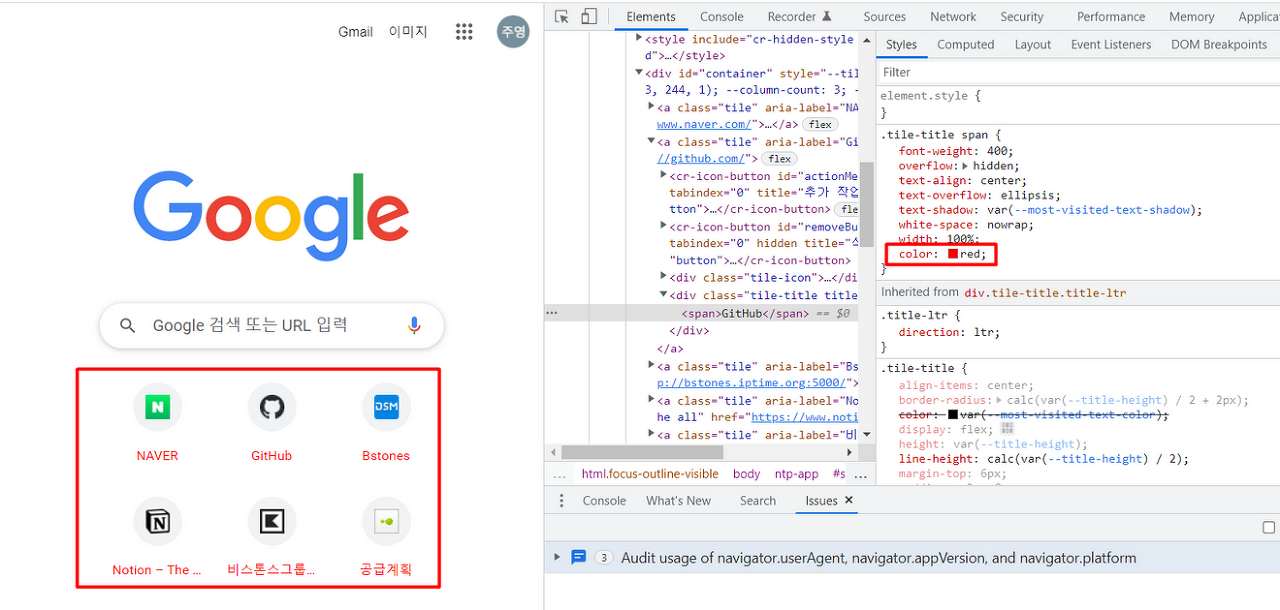Viewport: 1280px width, 610px height.
Task: Expand the border-radius calc shorthand arrow
Action: coord(999,400)
